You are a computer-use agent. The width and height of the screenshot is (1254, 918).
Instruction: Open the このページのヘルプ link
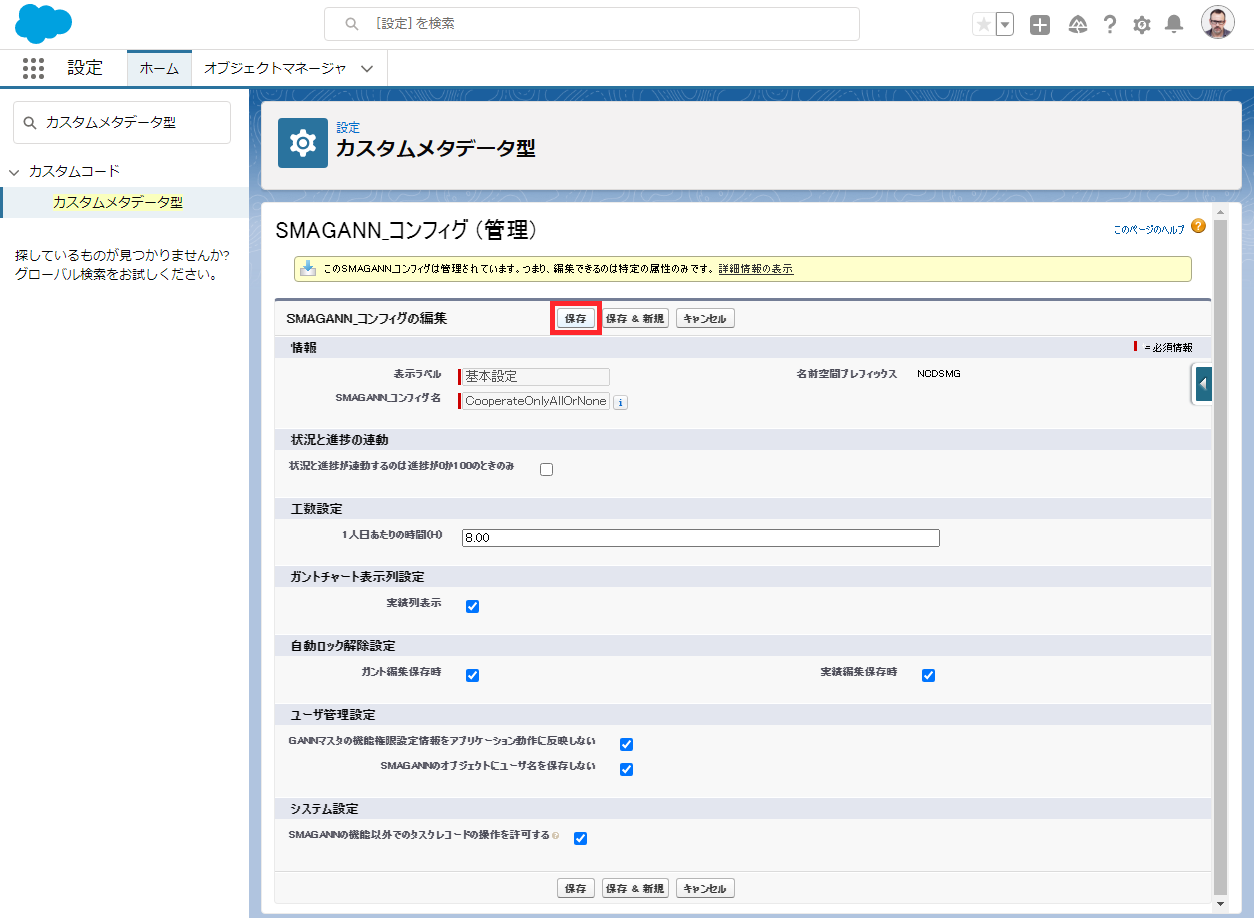tap(1149, 229)
